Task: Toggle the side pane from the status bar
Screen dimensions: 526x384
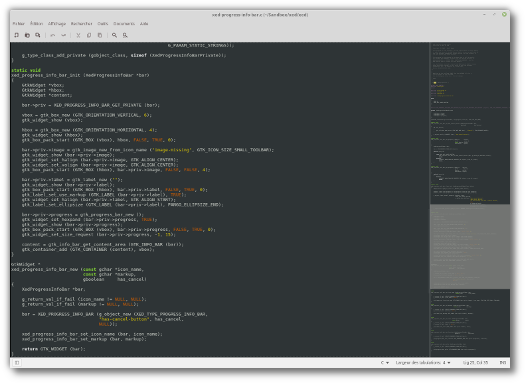Action: click(x=17, y=363)
